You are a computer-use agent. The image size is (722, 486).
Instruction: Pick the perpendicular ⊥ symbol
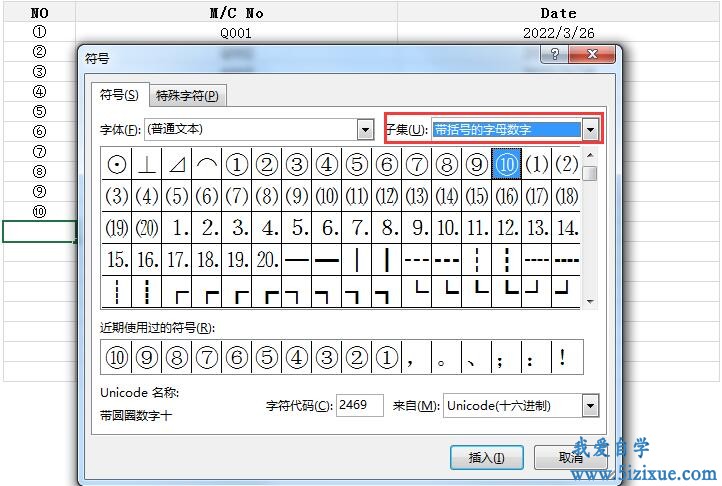click(147, 164)
